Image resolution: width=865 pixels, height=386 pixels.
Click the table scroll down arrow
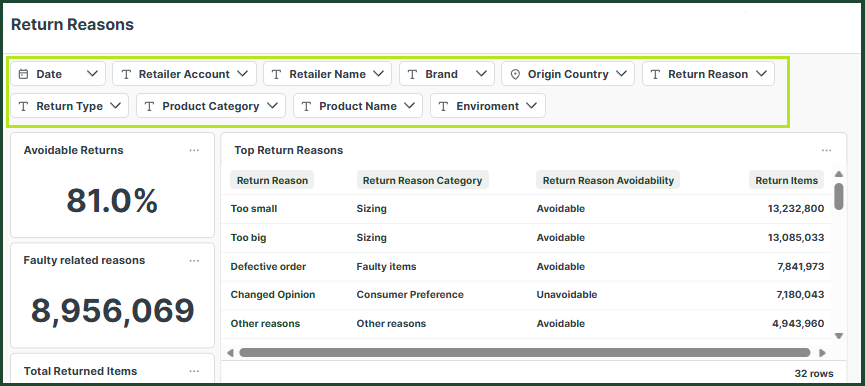839,336
